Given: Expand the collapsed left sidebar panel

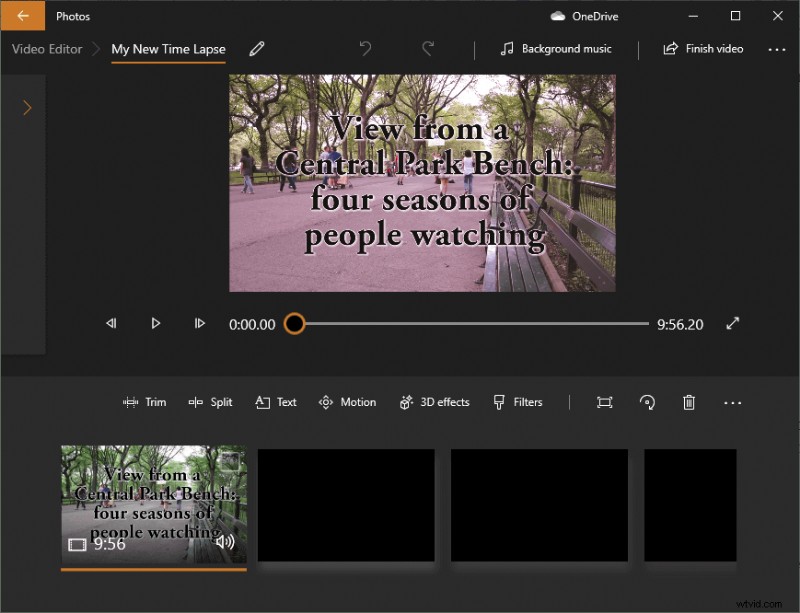Looking at the screenshot, I should [24, 107].
